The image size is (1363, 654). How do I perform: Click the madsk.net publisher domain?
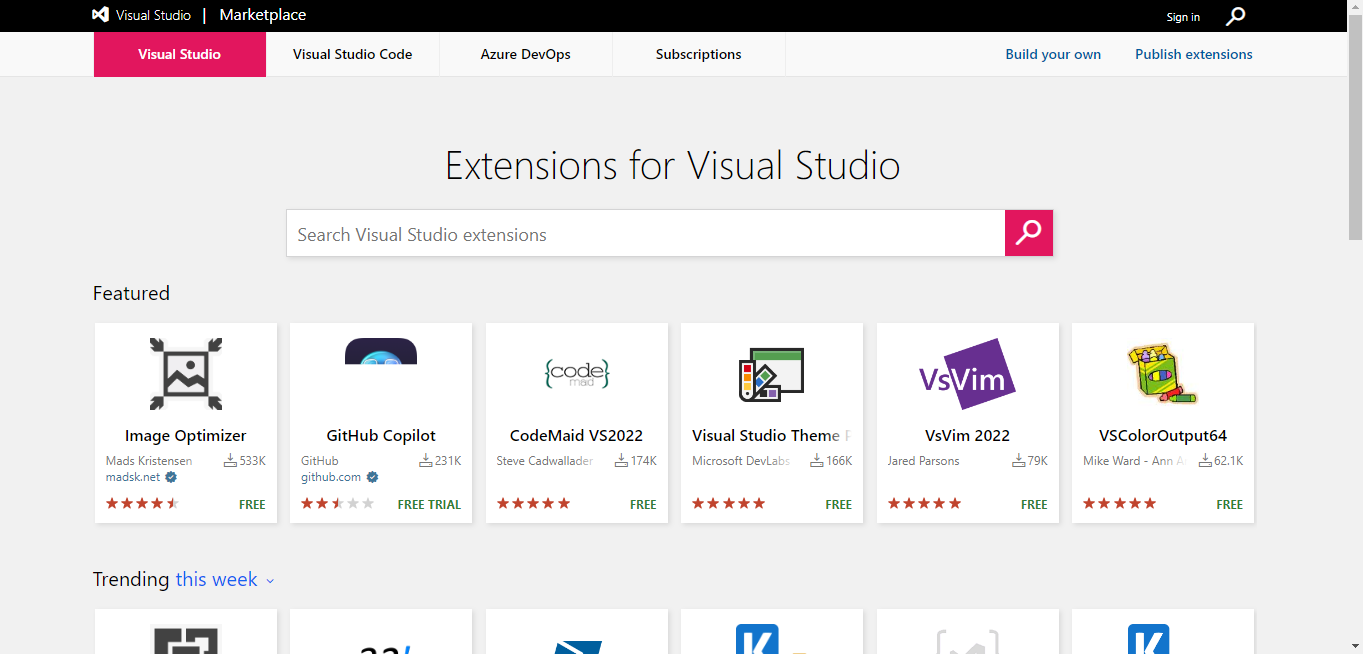coord(133,477)
